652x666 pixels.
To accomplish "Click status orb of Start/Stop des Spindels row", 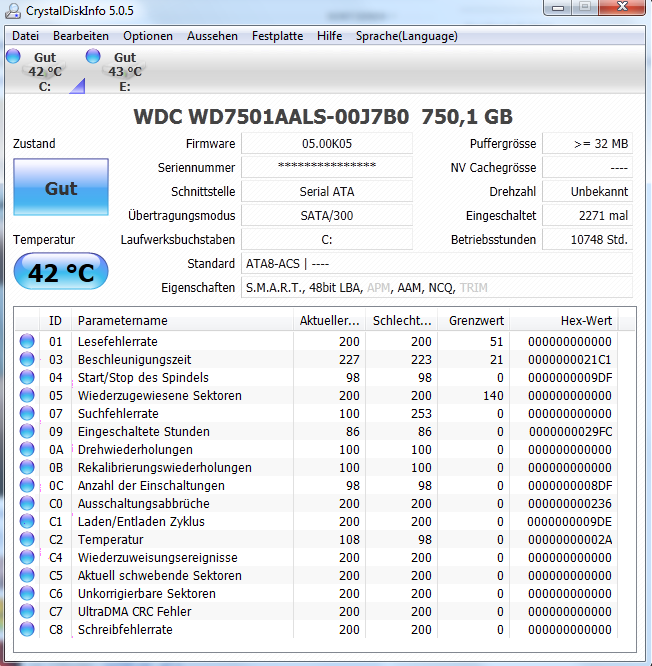I will click(27, 377).
